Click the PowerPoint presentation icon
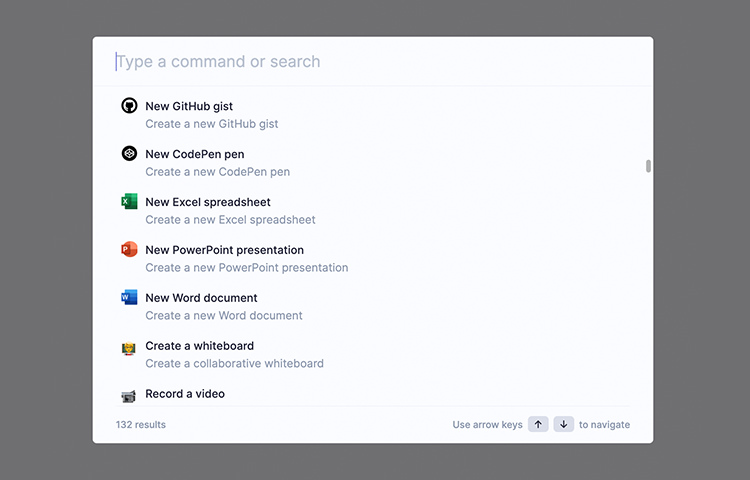Screen dimensions: 750x480 [129, 249]
